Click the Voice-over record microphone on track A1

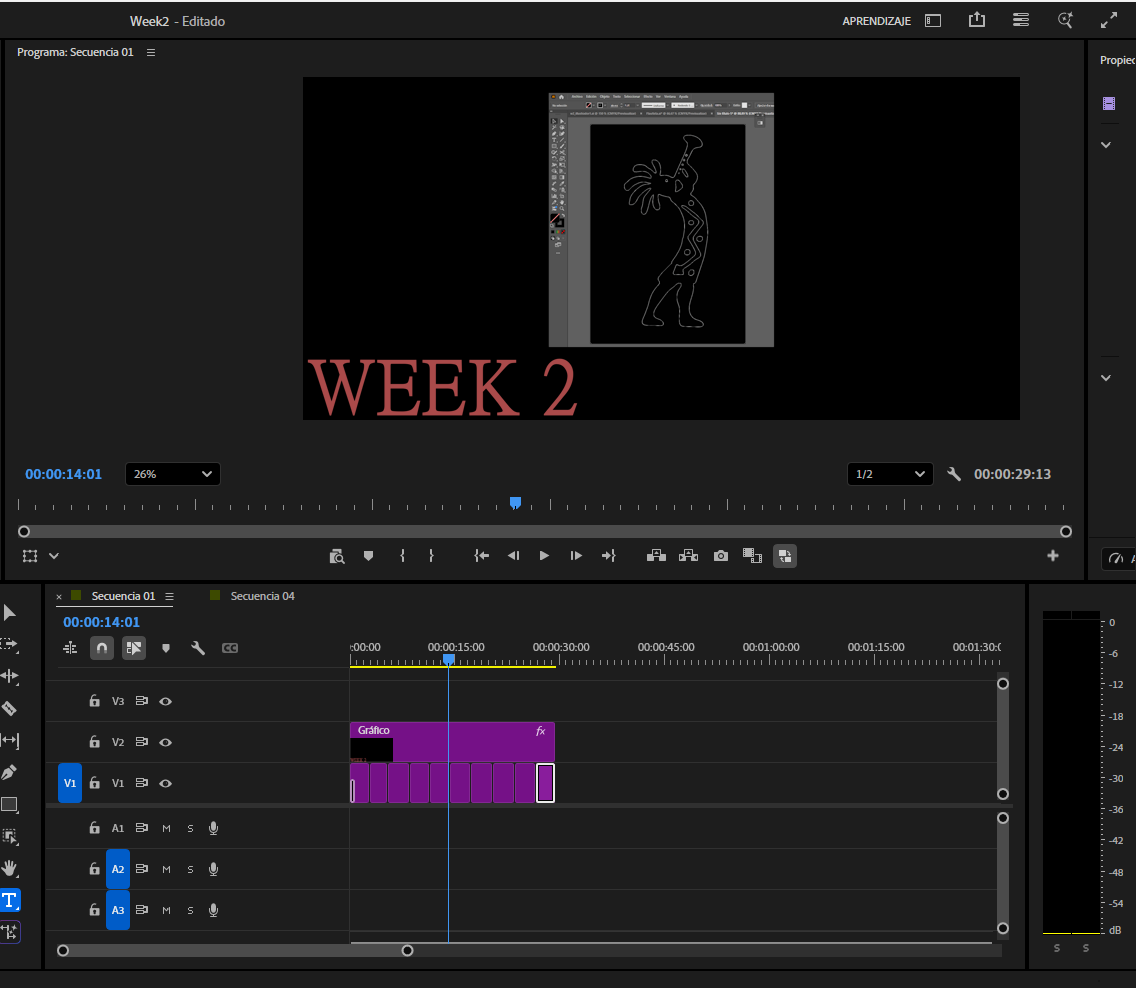pyautogui.click(x=213, y=827)
